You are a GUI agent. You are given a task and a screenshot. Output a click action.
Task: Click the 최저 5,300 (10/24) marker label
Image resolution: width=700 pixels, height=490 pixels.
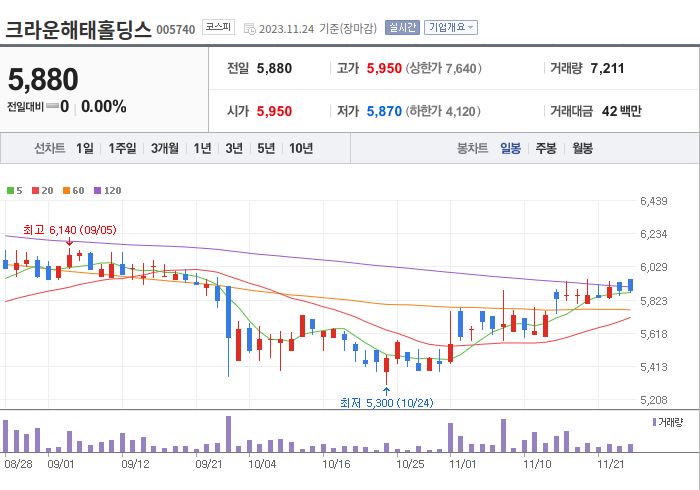tap(387, 403)
